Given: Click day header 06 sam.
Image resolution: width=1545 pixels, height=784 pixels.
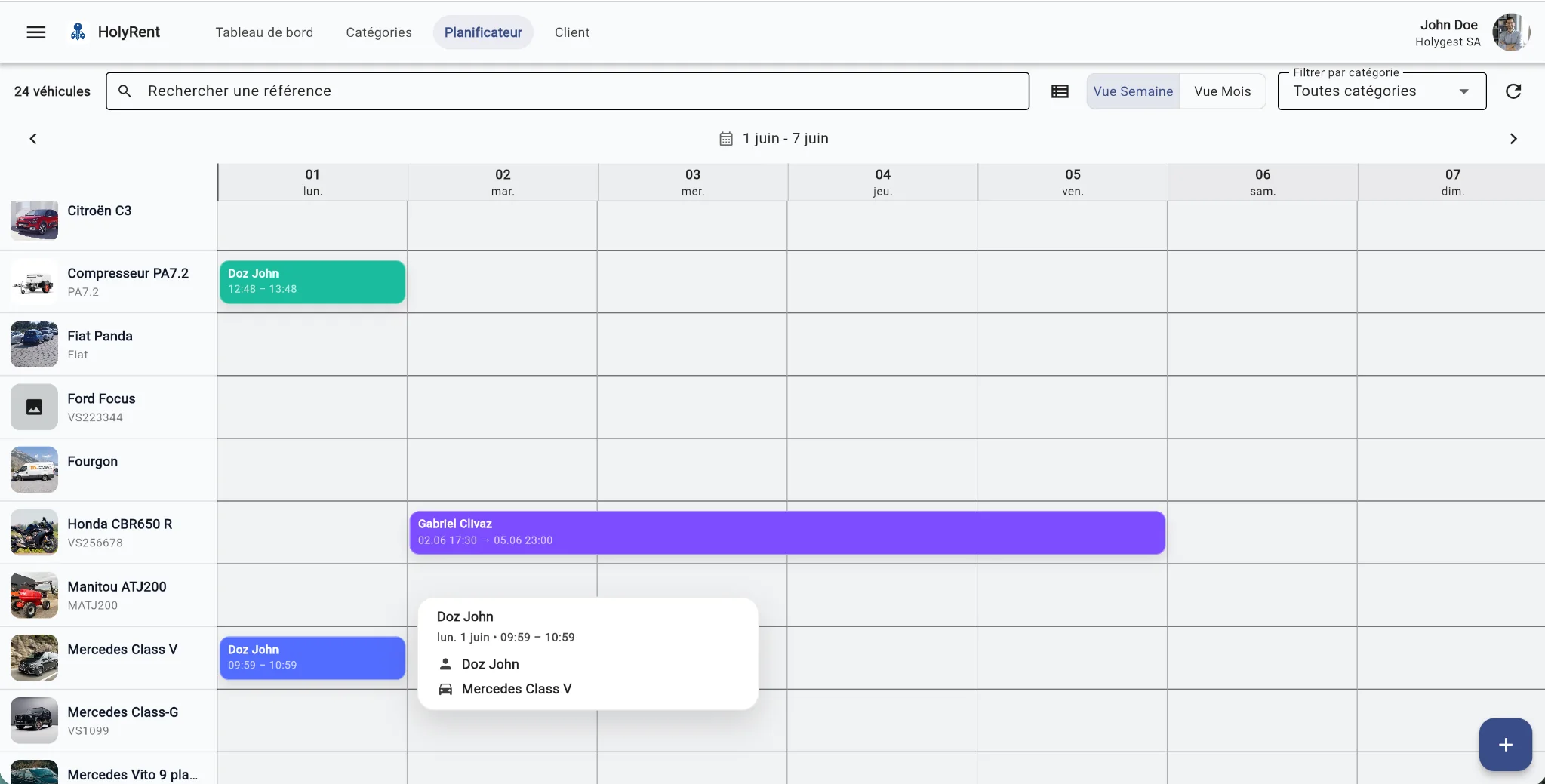Looking at the screenshot, I should pos(1263,182).
